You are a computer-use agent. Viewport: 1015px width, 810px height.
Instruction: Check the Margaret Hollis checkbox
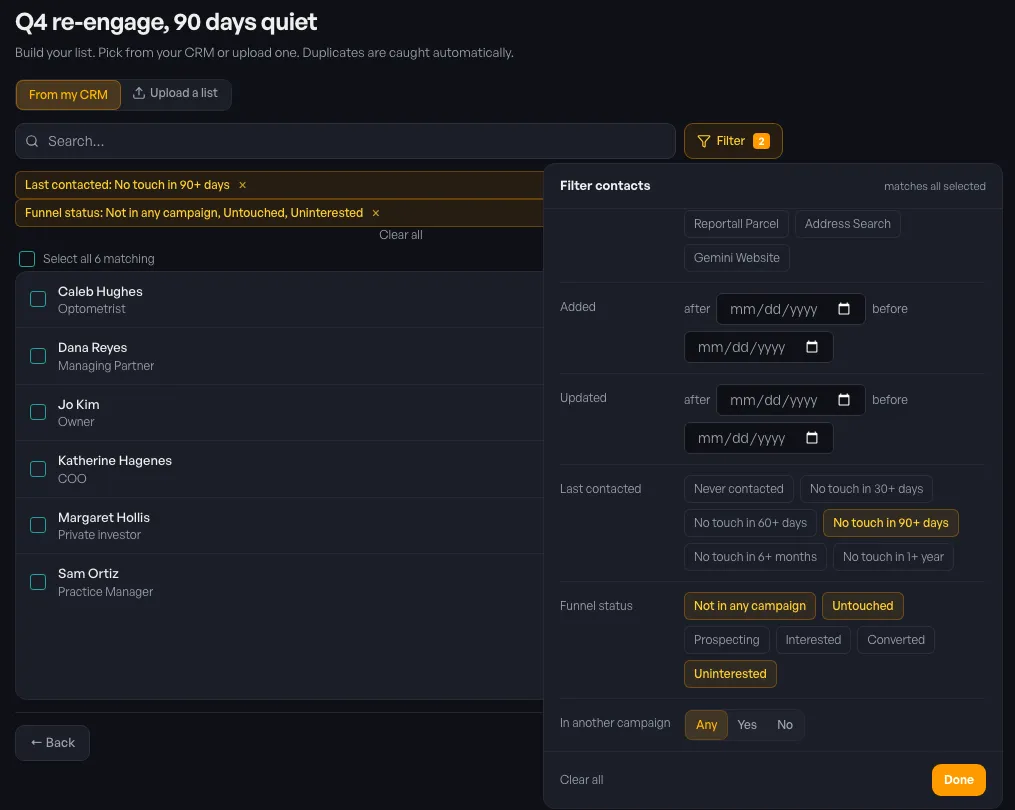38,525
